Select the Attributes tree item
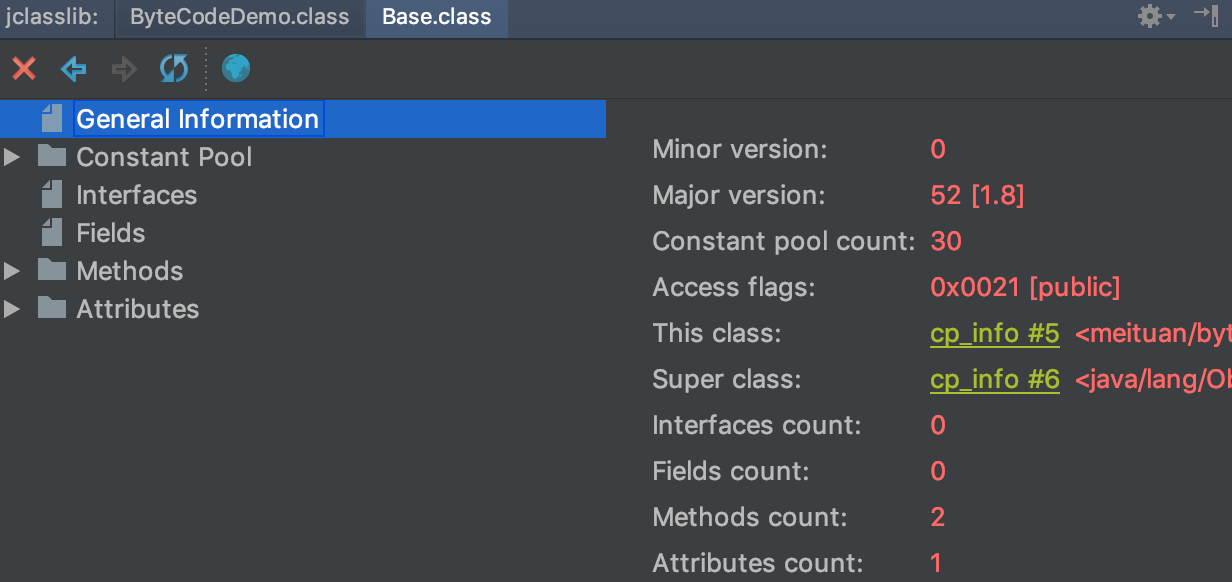This screenshot has height=582, width=1232. pyautogui.click(x=138, y=309)
